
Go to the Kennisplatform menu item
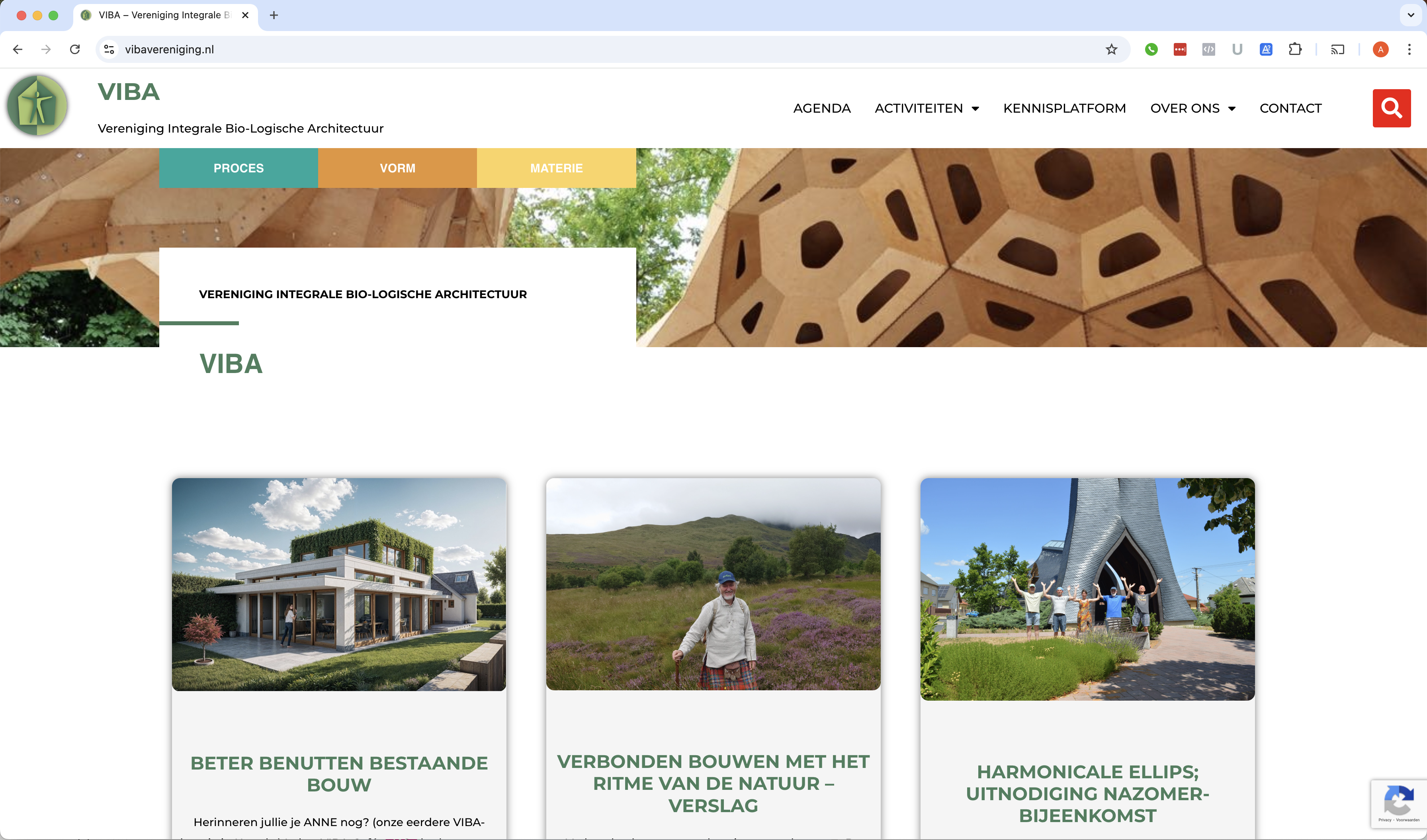1064,108
